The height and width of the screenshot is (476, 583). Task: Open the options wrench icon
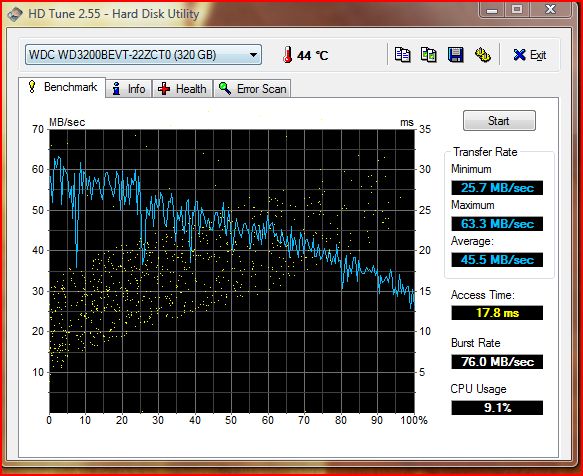tap(483, 55)
